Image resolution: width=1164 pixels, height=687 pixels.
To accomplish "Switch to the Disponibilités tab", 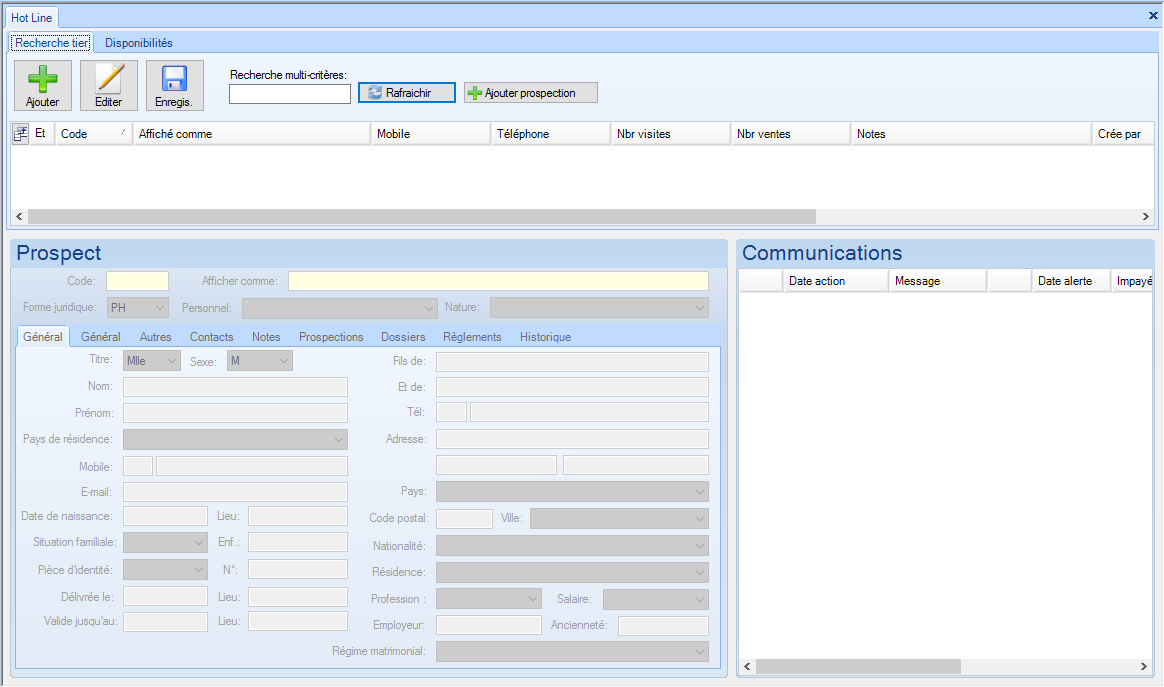I will (x=139, y=43).
